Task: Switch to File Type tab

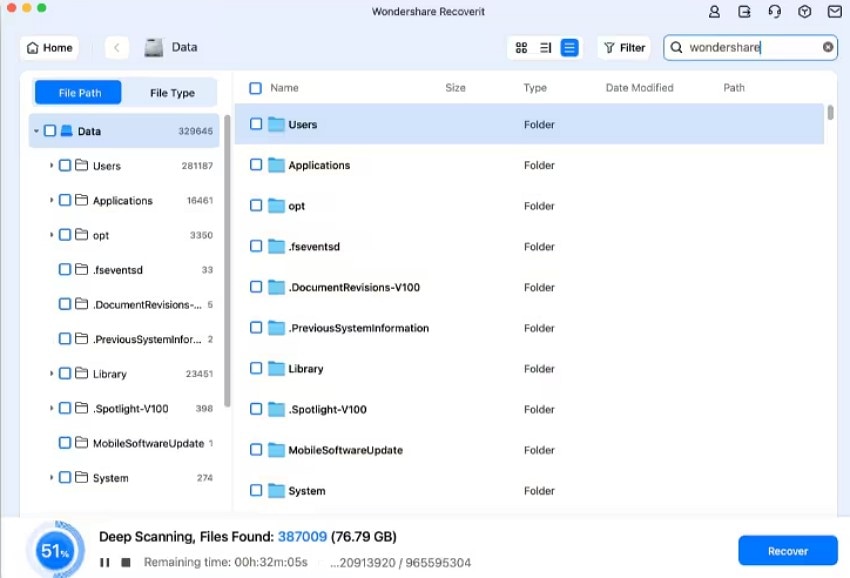Action: click(x=172, y=93)
